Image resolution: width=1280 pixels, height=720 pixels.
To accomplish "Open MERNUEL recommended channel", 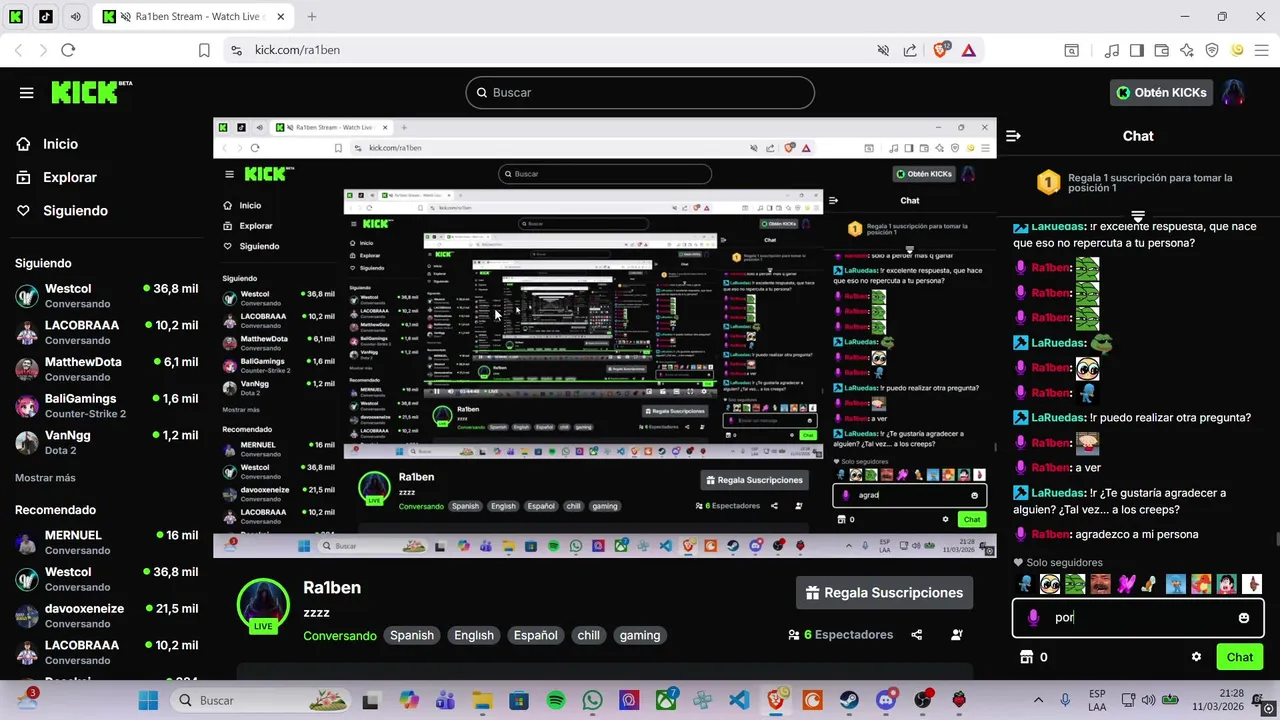I will [x=107, y=543].
